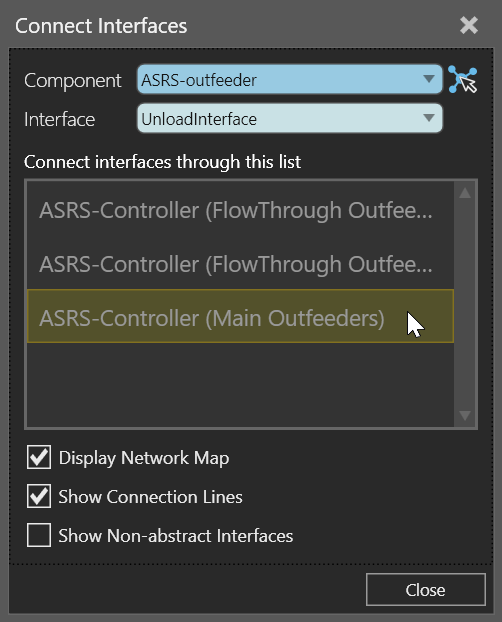Uncheck the Display Network Map checkbox
Screen dimensions: 502x622
(39, 457)
